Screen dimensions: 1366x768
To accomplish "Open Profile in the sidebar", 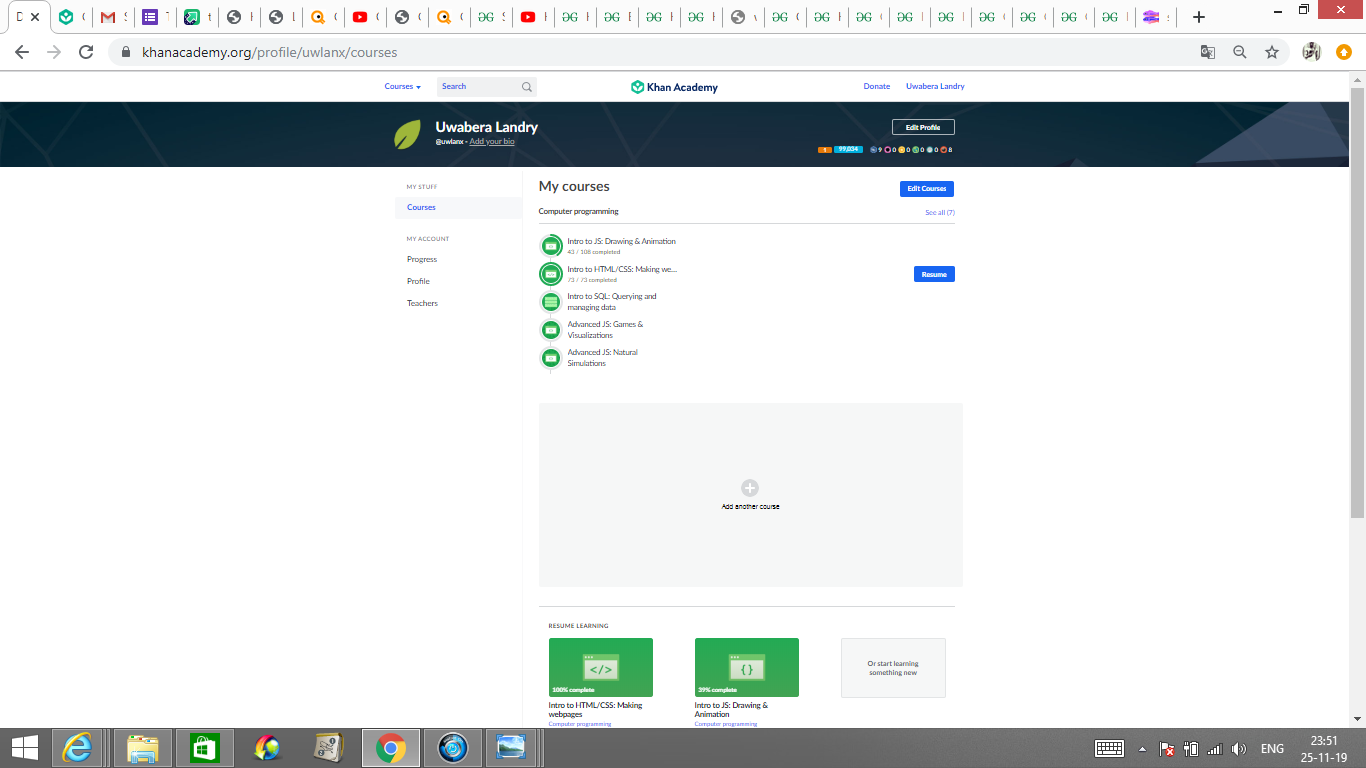I will pyautogui.click(x=418, y=281).
